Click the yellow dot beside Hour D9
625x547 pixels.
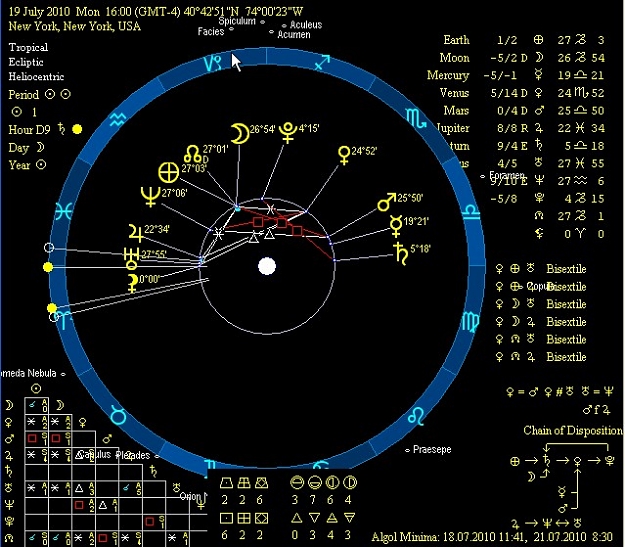pos(77,129)
